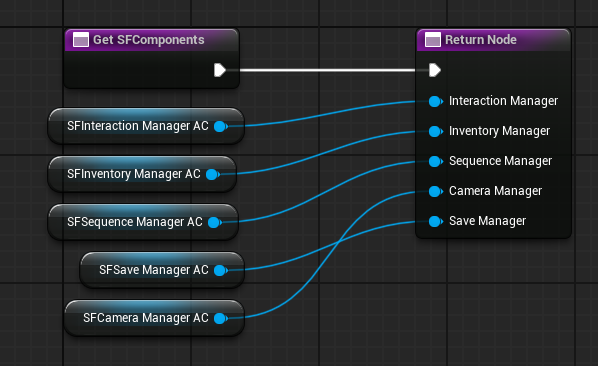Click the Return Node header icon

[x=433, y=40]
